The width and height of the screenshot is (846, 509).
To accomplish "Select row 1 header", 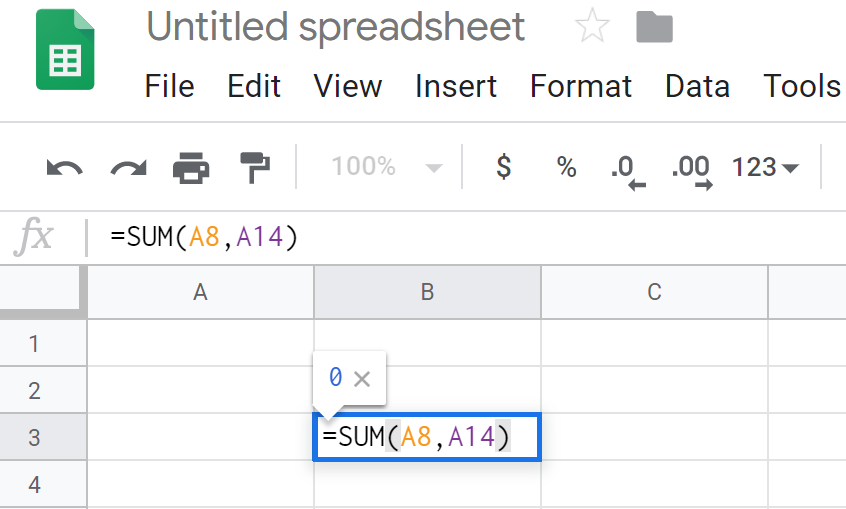I will pyautogui.click(x=43, y=343).
